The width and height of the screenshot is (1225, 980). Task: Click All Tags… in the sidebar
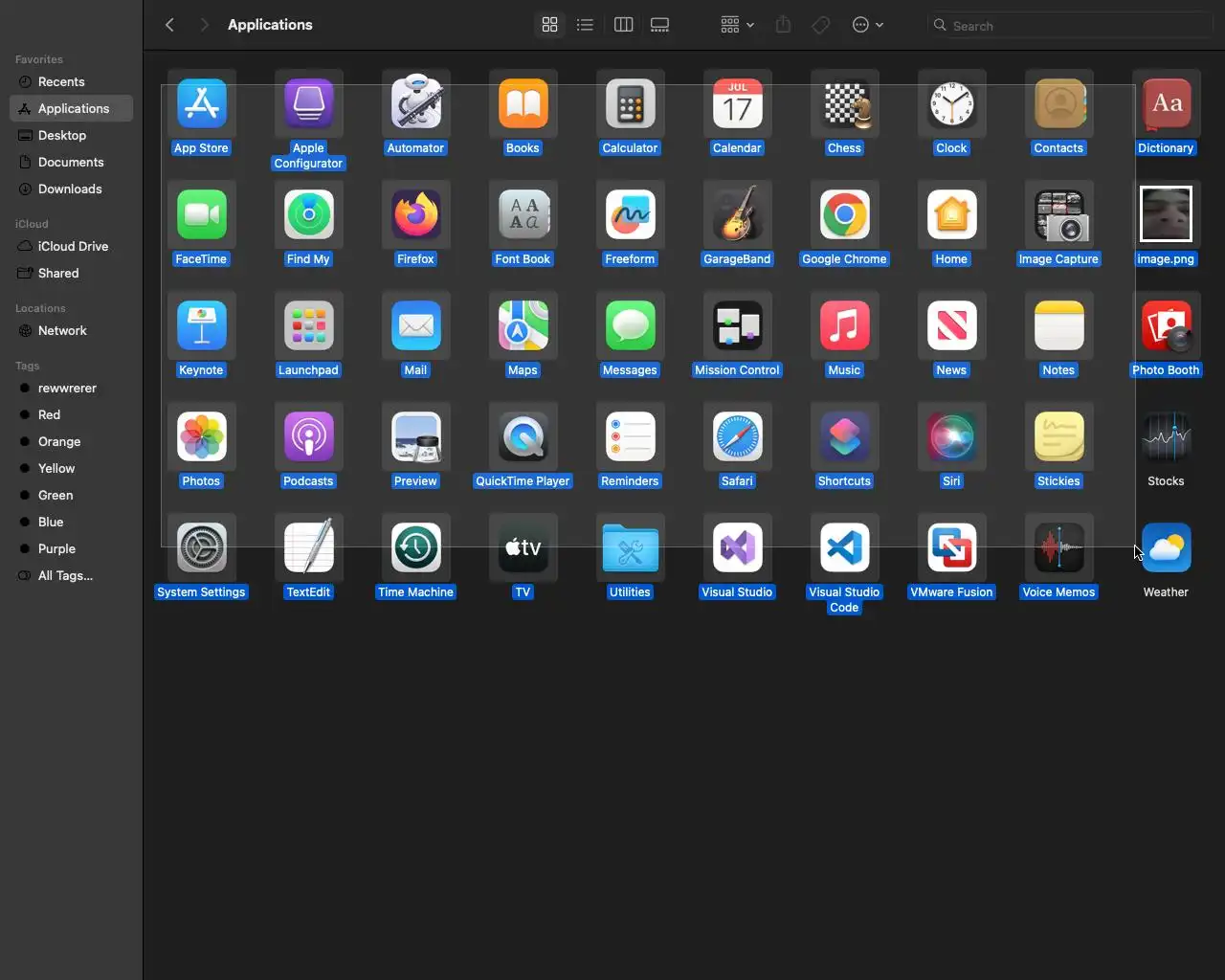(71, 576)
